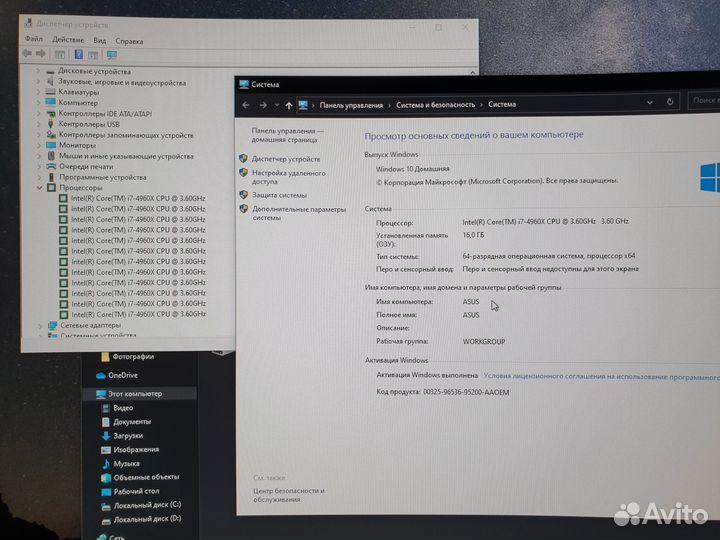Image resolution: width=720 pixels, height=540 pixels.
Task: Click the Поиск search field
Action: point(704,100)
